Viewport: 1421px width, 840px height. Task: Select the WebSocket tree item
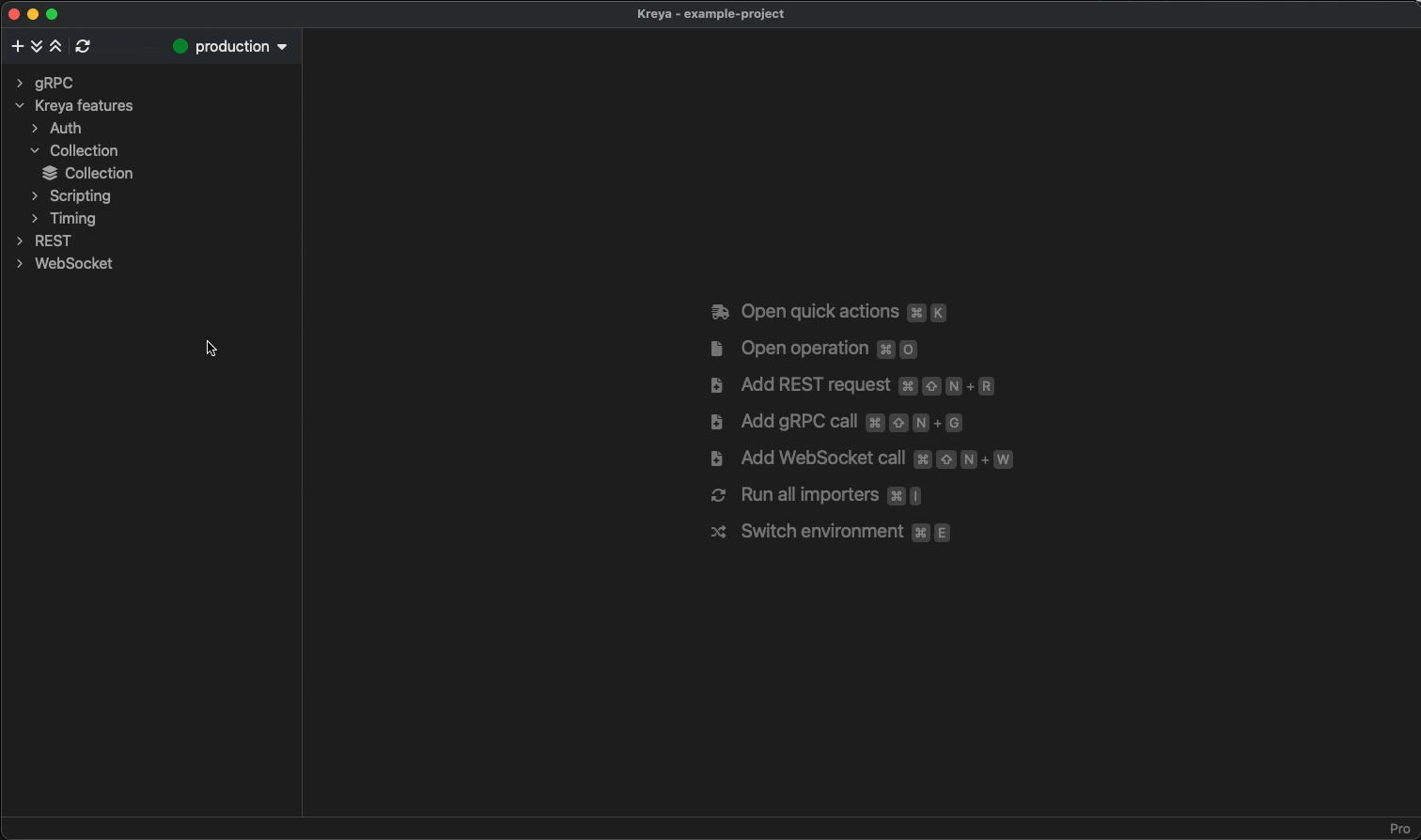click(x=73, y=263)
